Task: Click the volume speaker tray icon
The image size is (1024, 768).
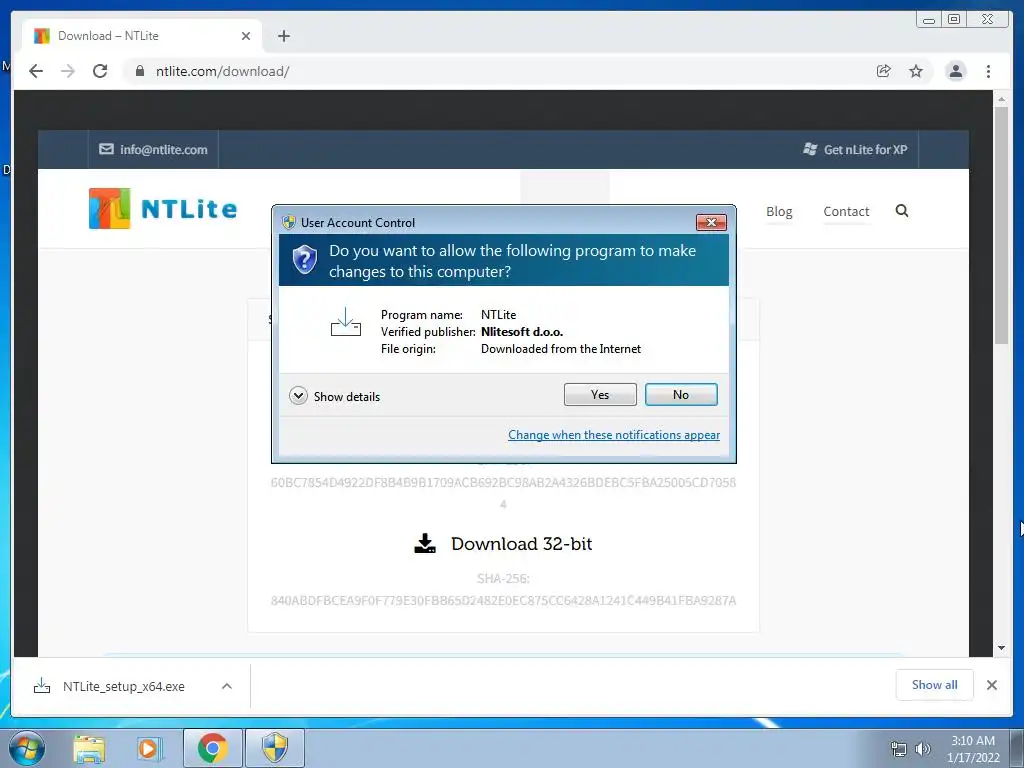Action: 923,749
